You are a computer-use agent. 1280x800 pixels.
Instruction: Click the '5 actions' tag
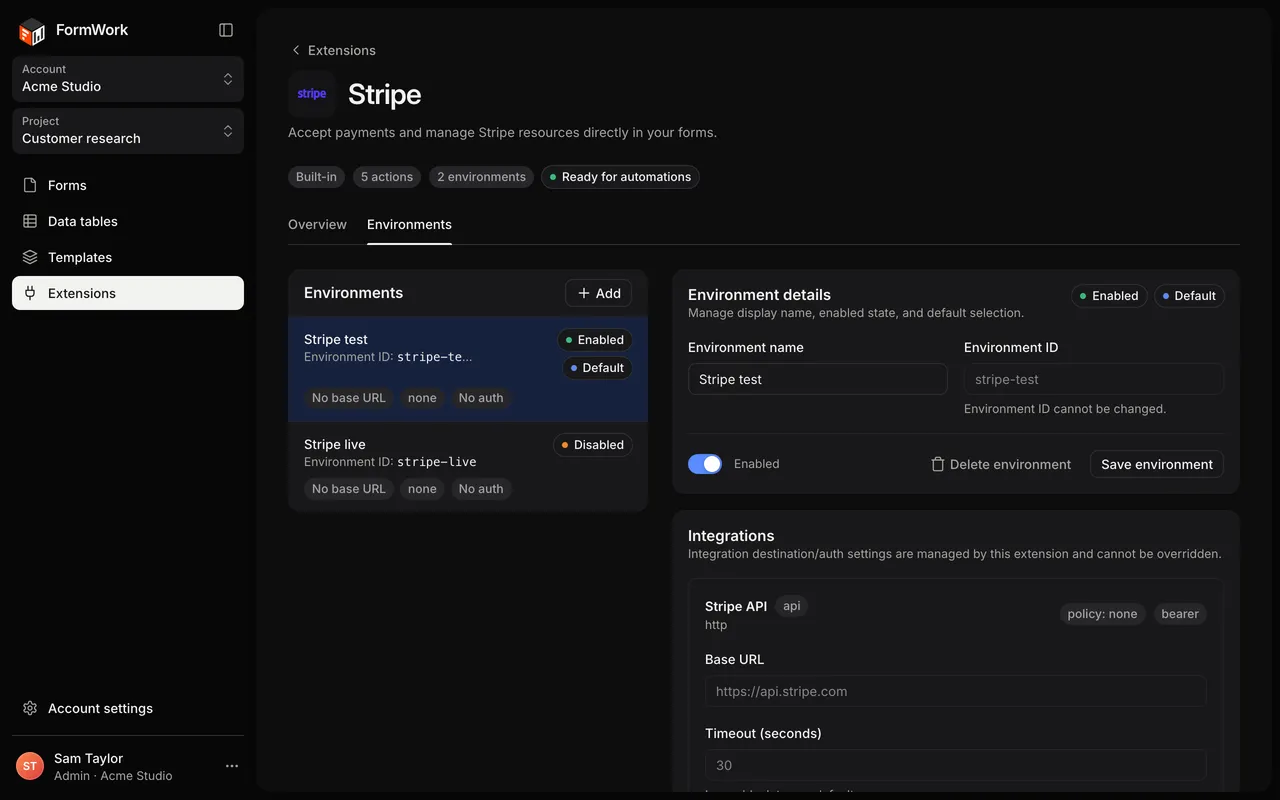(387, 177)
